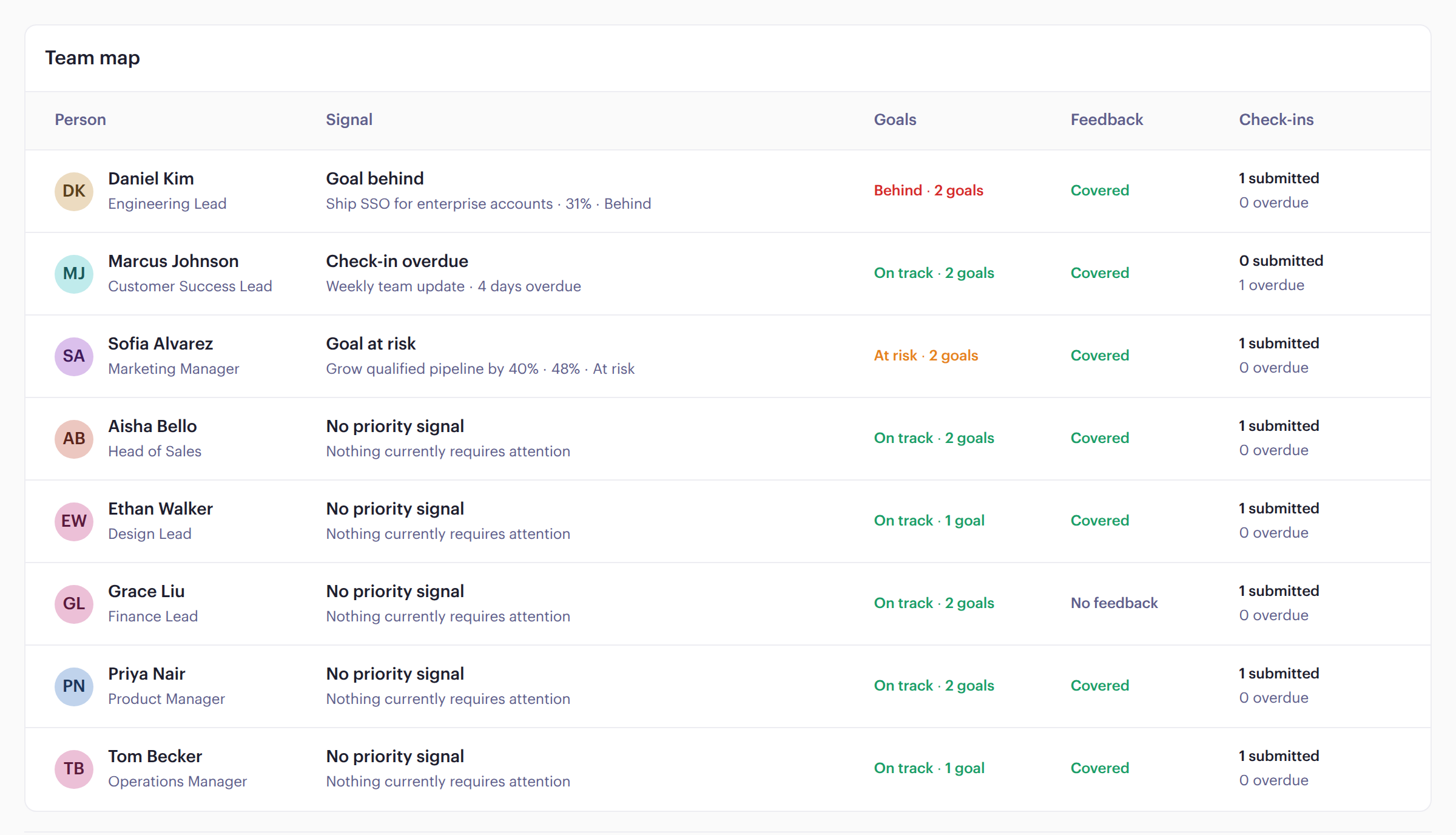This screenshot has width=1456, height=835.
Task: Click 'At risk · 2 goals' status
Action: tap(926, 356)
